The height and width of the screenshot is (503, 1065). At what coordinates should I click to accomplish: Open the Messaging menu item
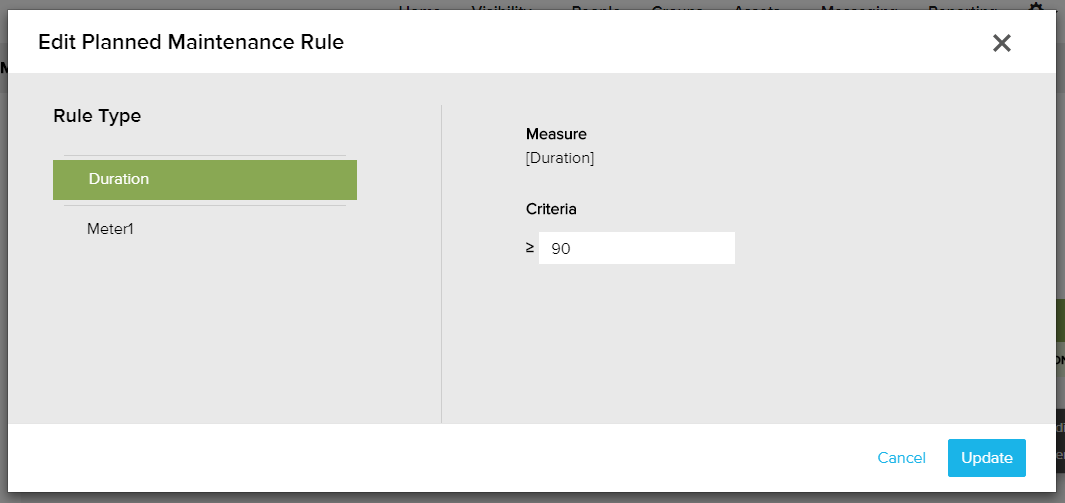858,8
